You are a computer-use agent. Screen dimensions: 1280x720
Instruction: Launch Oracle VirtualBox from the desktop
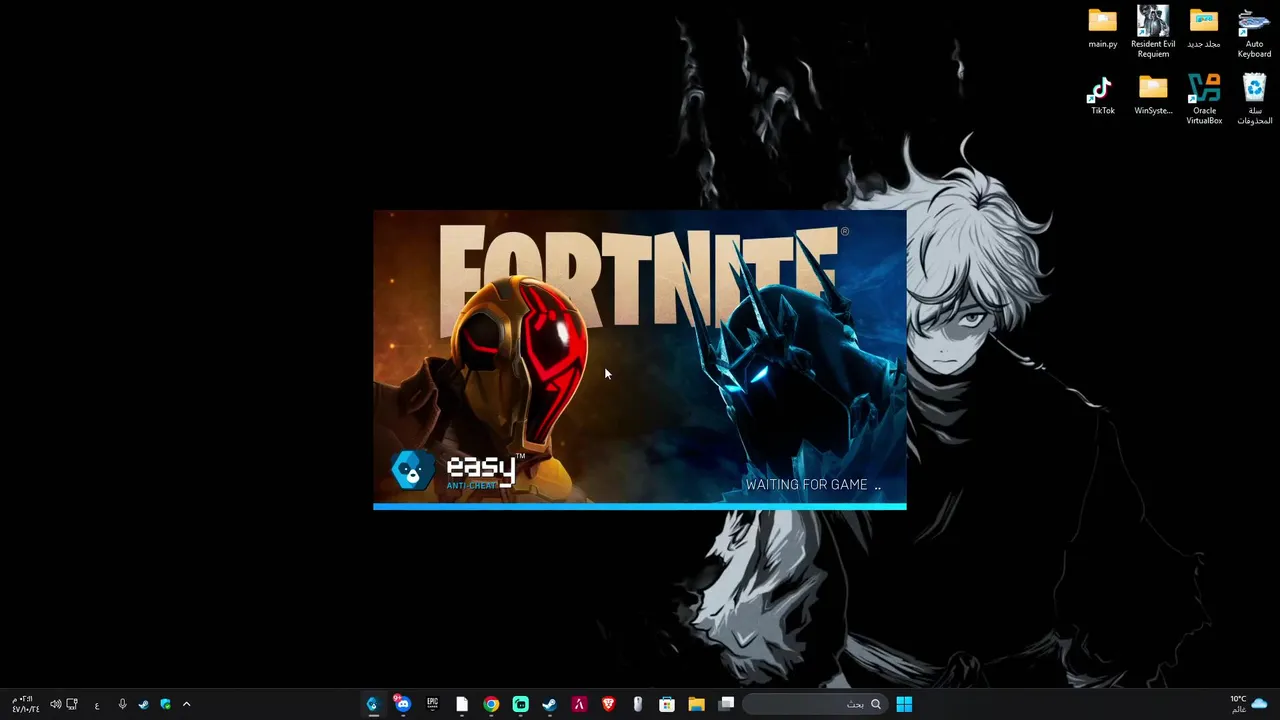tap(1204, 99)
